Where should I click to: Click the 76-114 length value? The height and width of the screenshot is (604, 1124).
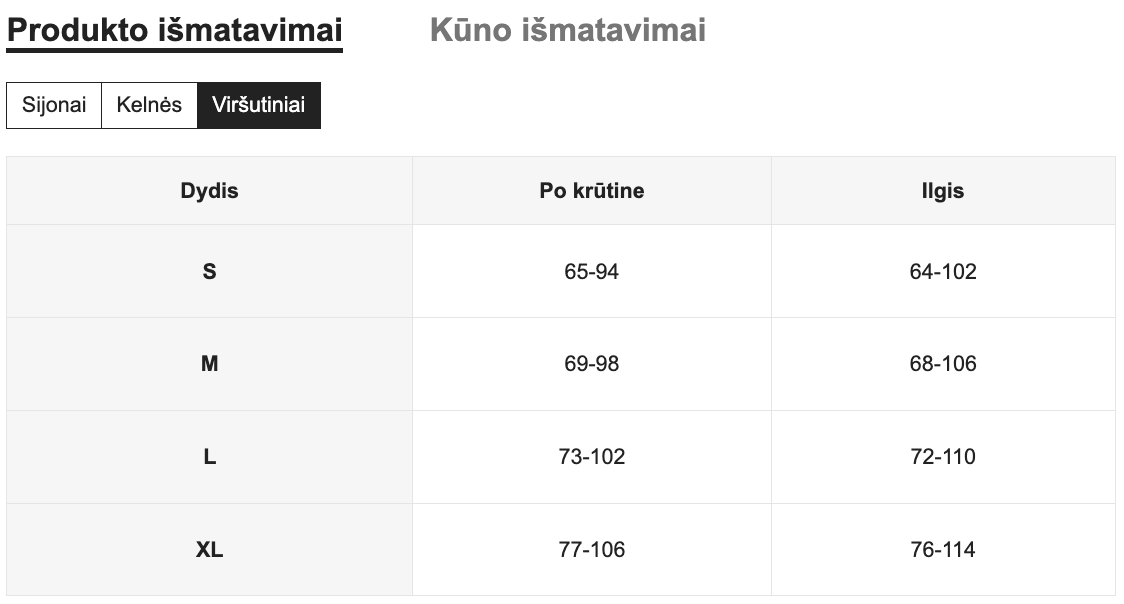pos(942,549)
